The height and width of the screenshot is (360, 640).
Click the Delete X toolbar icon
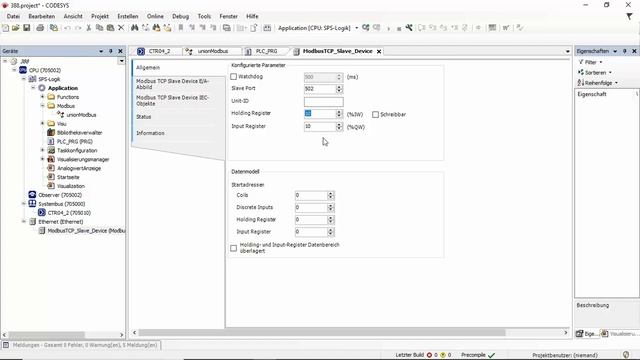coord(121,28)
